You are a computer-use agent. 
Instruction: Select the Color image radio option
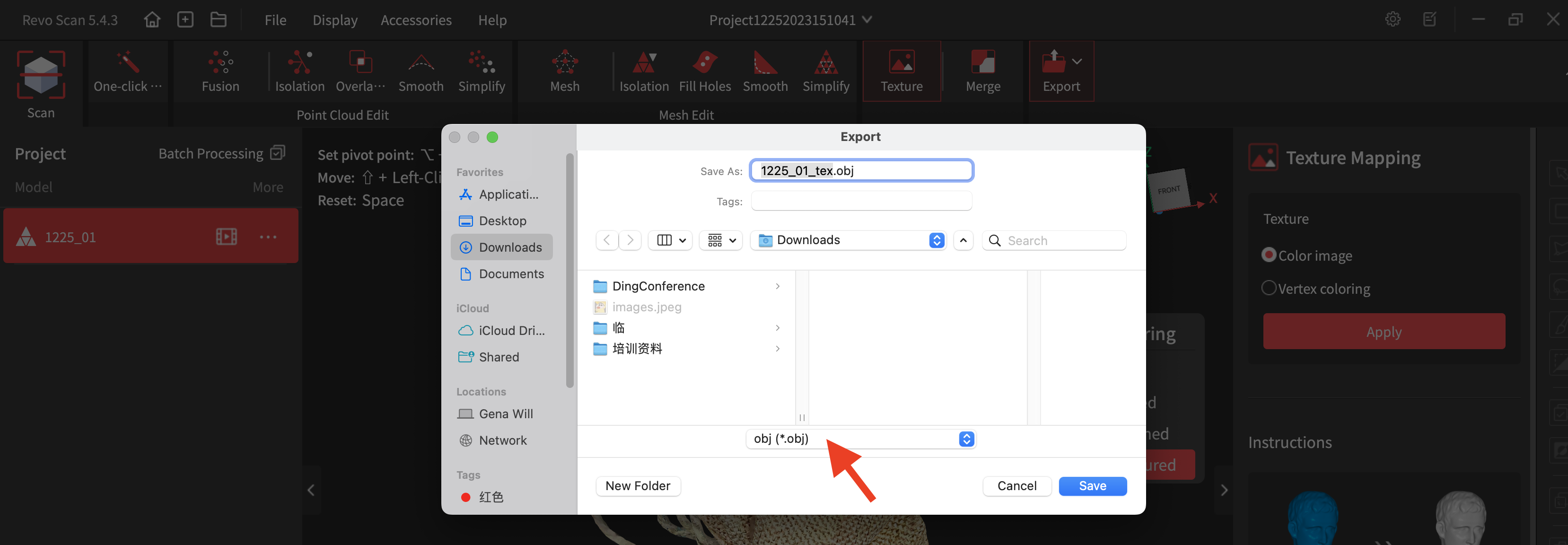(x=1269, y=255)
